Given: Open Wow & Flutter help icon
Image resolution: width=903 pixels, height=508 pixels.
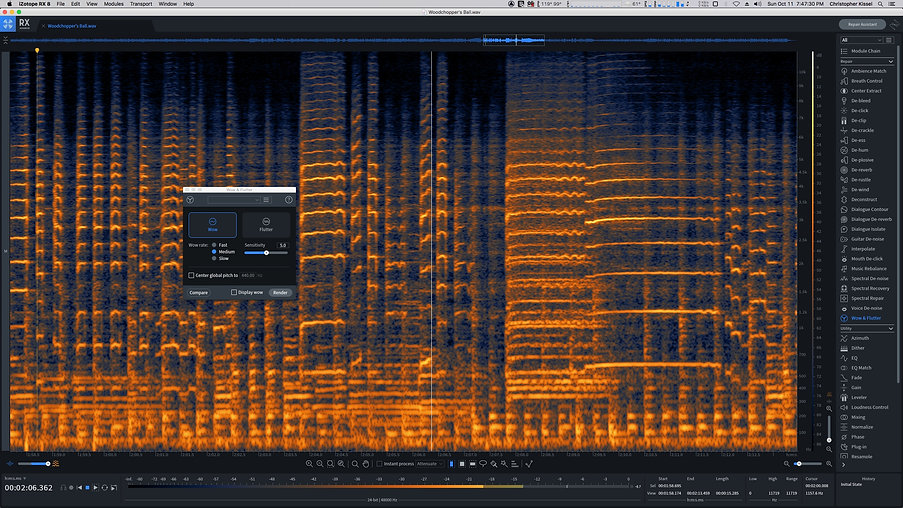Looking at the screenshot, I should [x=289, y=200].
